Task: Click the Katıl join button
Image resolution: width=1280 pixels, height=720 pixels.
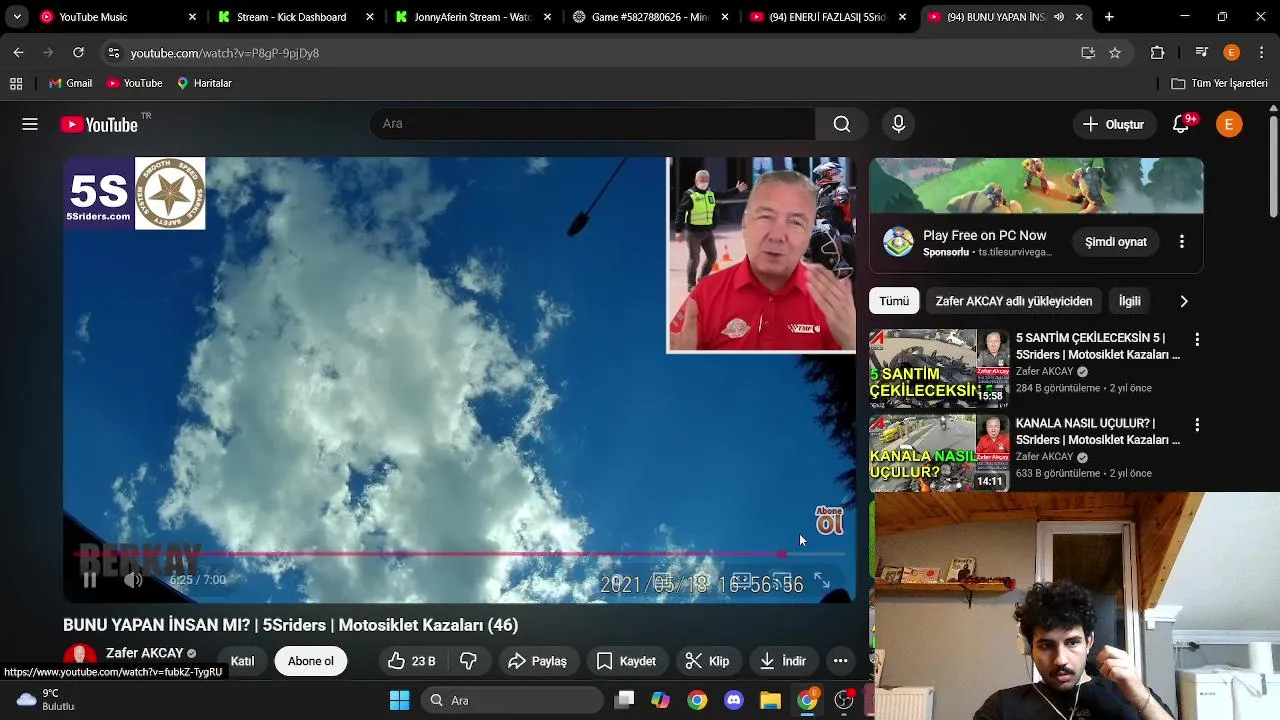Action: pos(242,661)
